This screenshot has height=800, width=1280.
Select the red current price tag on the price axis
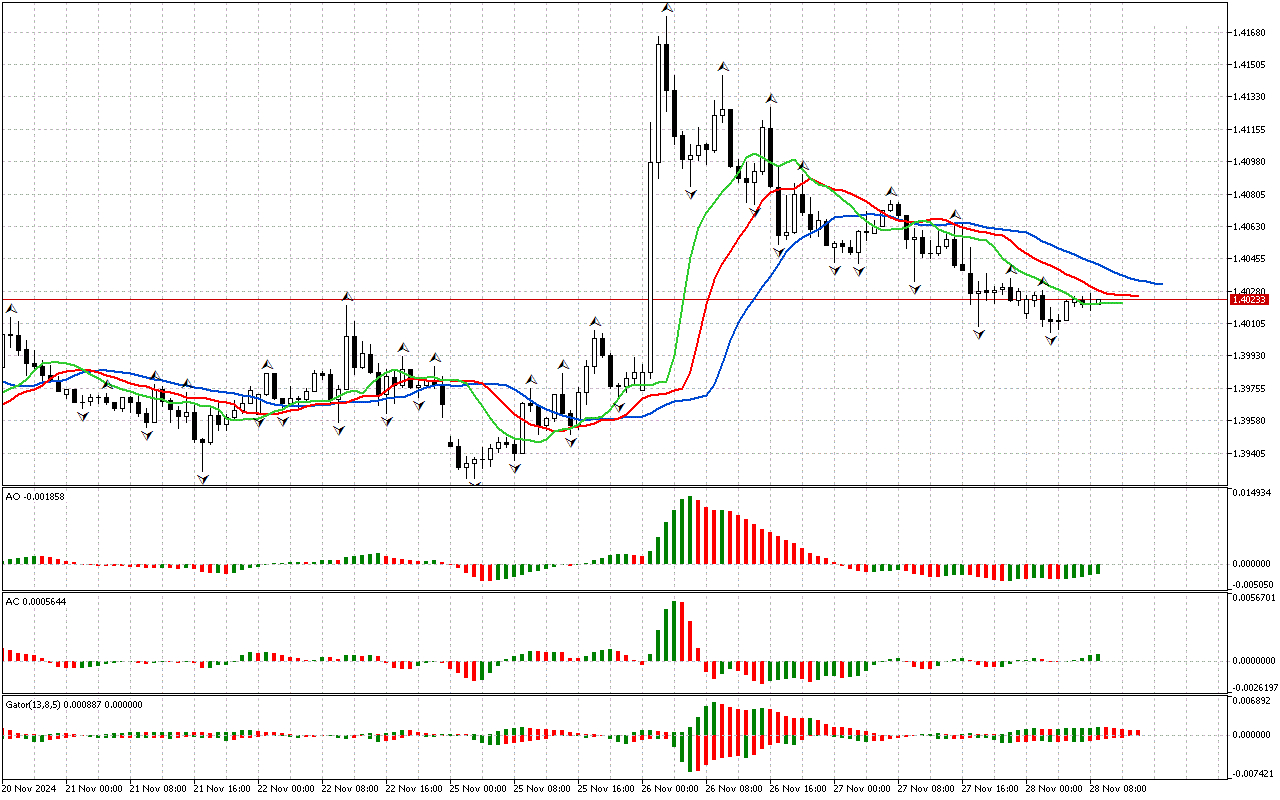[1249, 300]
